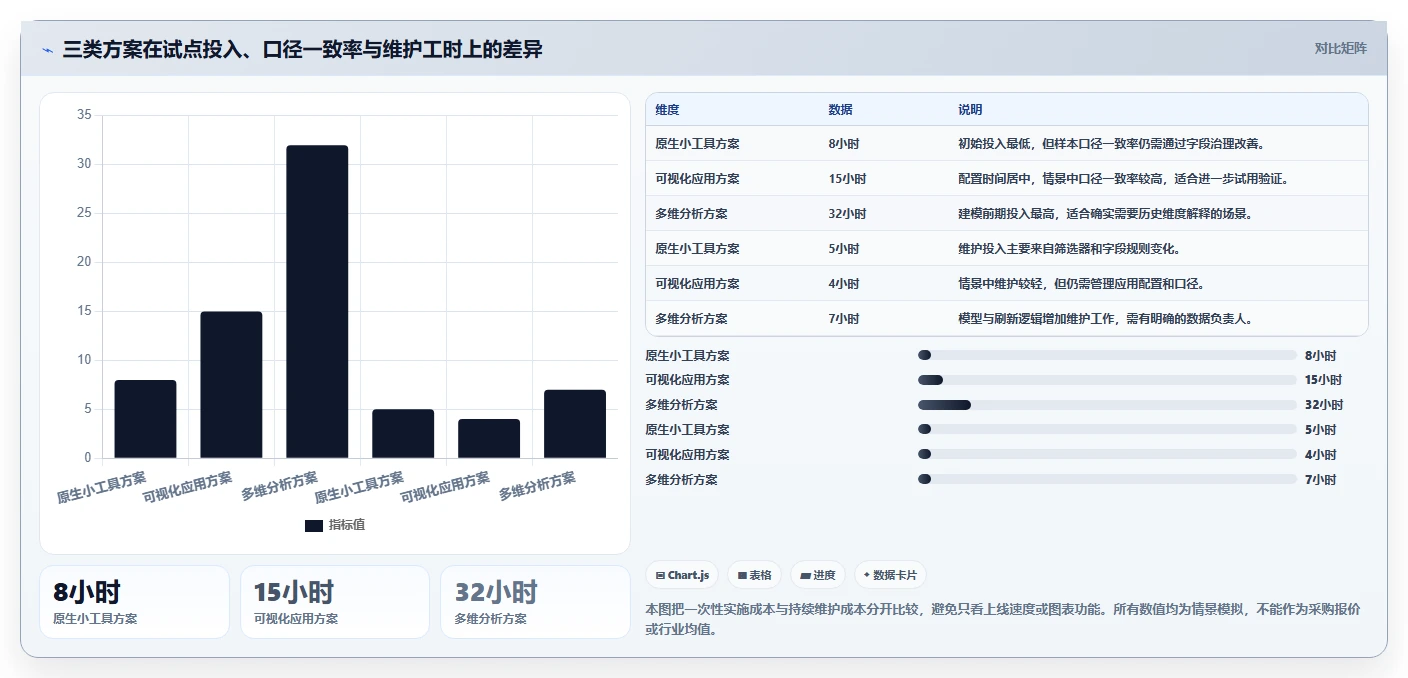Image resolution: width=1408 pixels, height=678 pixels.
Task: Click the 7小时 cell in the table
Action: 844,319
